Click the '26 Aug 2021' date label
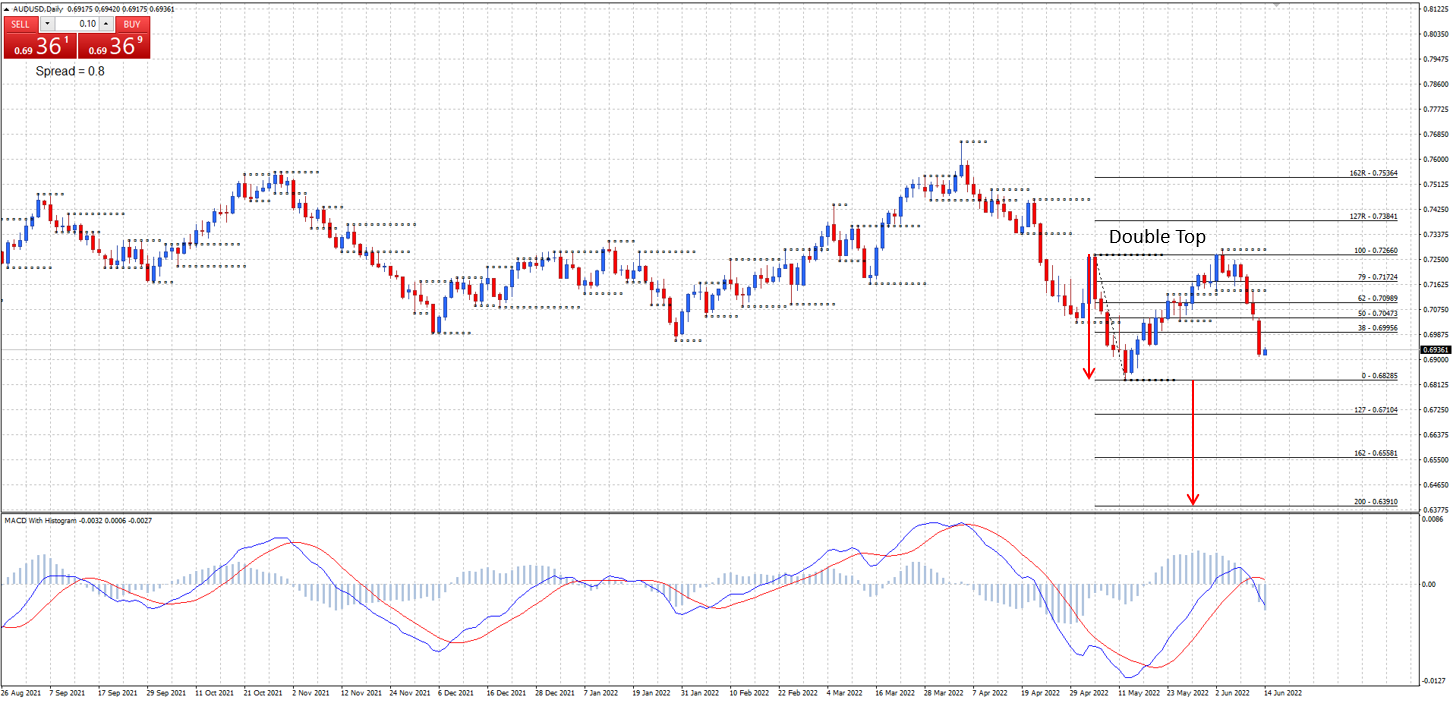 (x=21, y=692)
